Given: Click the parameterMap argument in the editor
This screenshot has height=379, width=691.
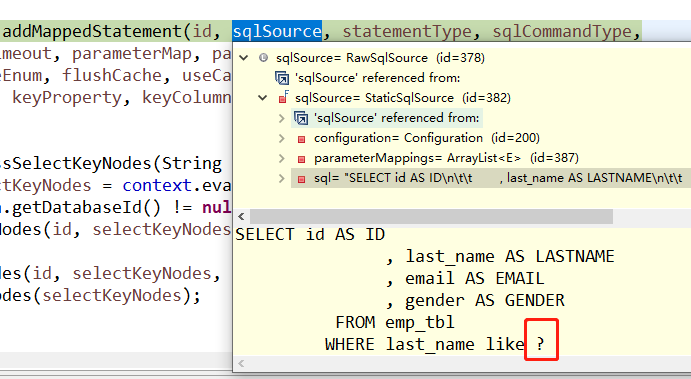Looking at the screenshot, I should point(131,53).
